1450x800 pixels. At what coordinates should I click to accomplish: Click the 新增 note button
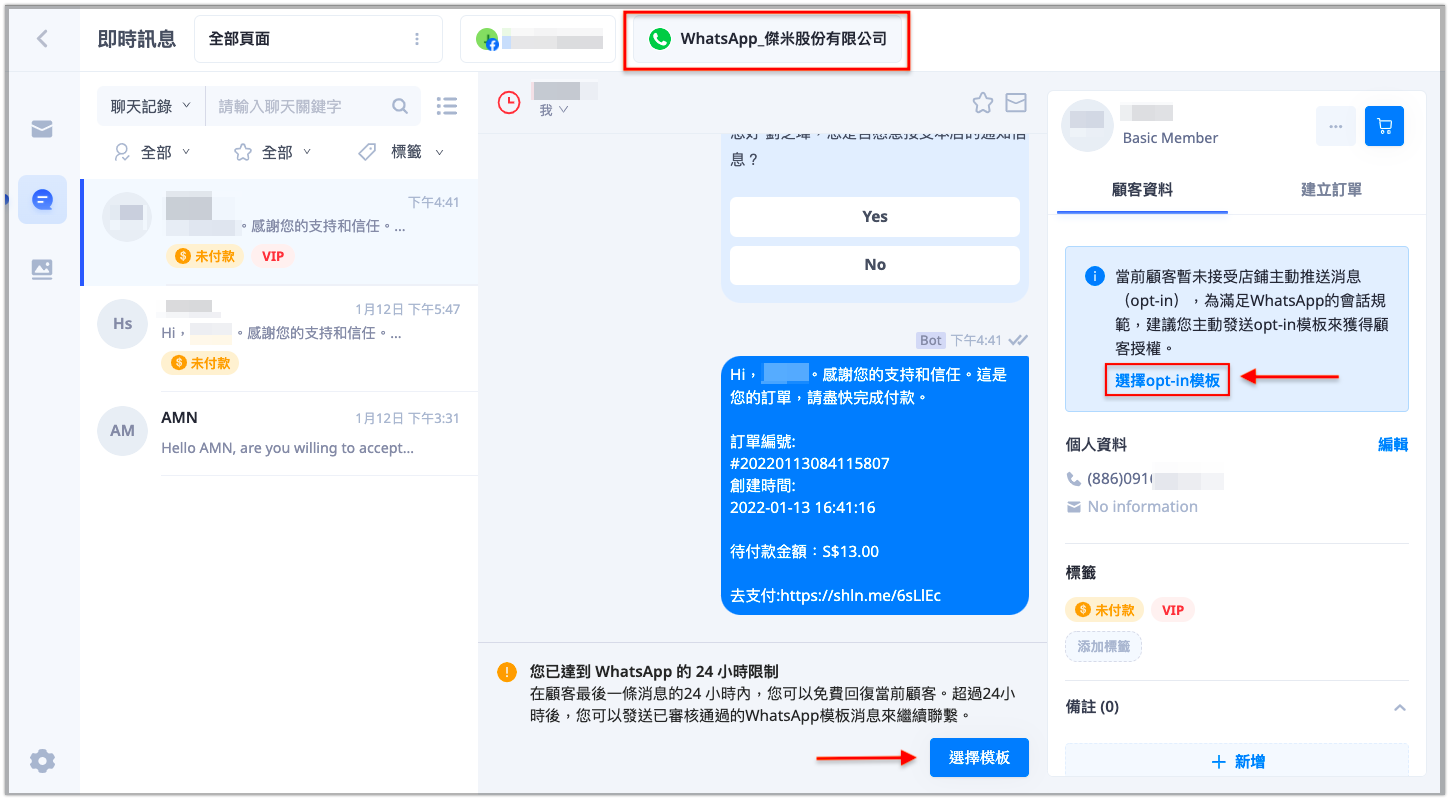coord(1237,762)
